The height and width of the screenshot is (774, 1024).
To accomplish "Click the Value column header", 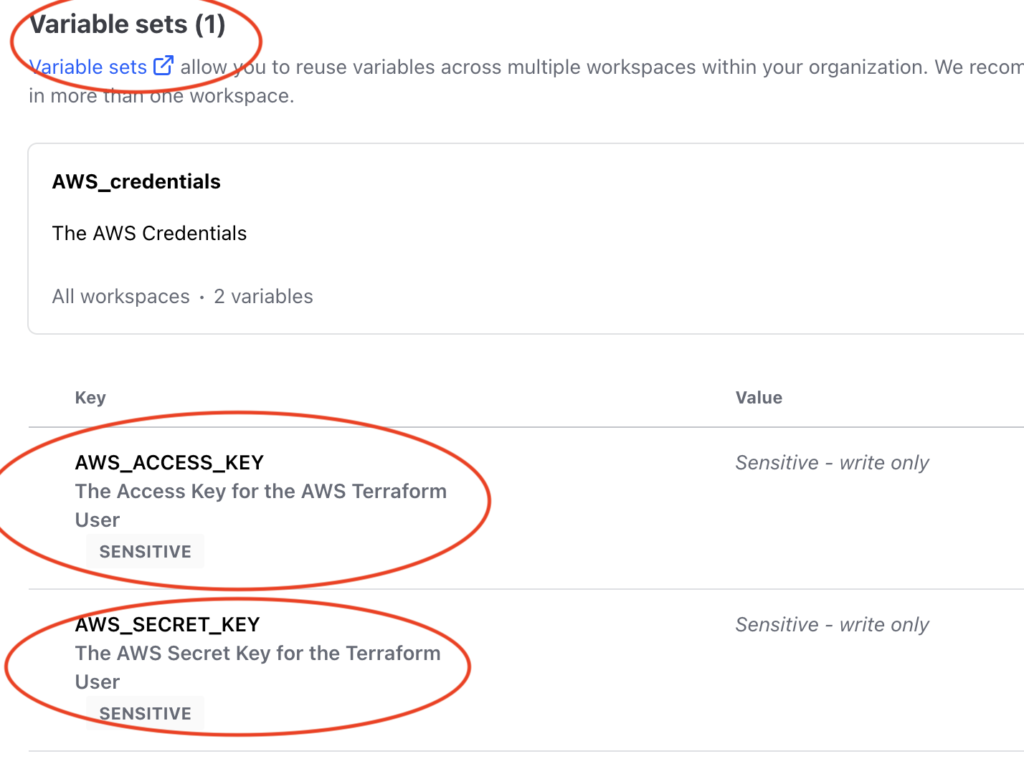I will [x=759, y=398].
